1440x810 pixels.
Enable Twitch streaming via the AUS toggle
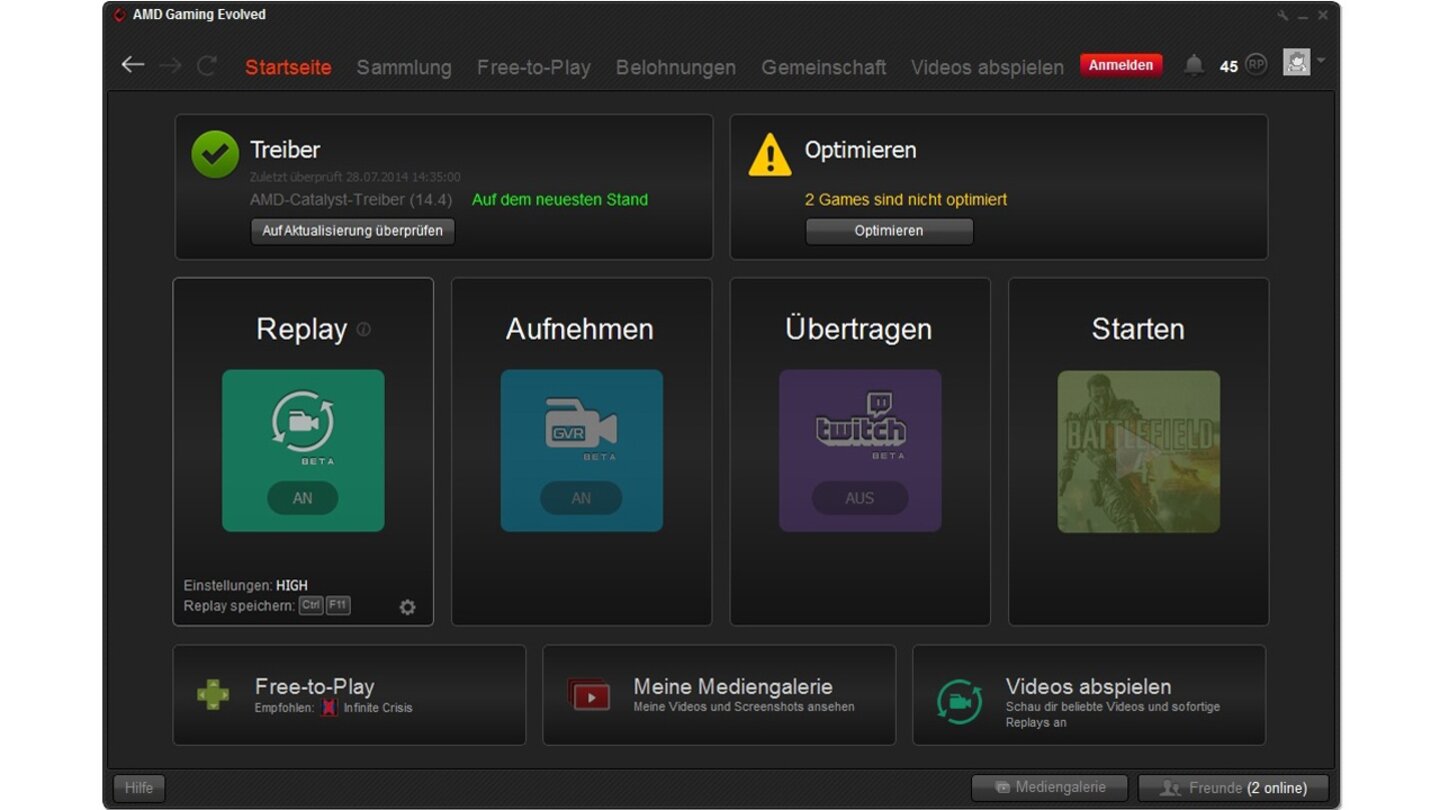tap(860, 498)
